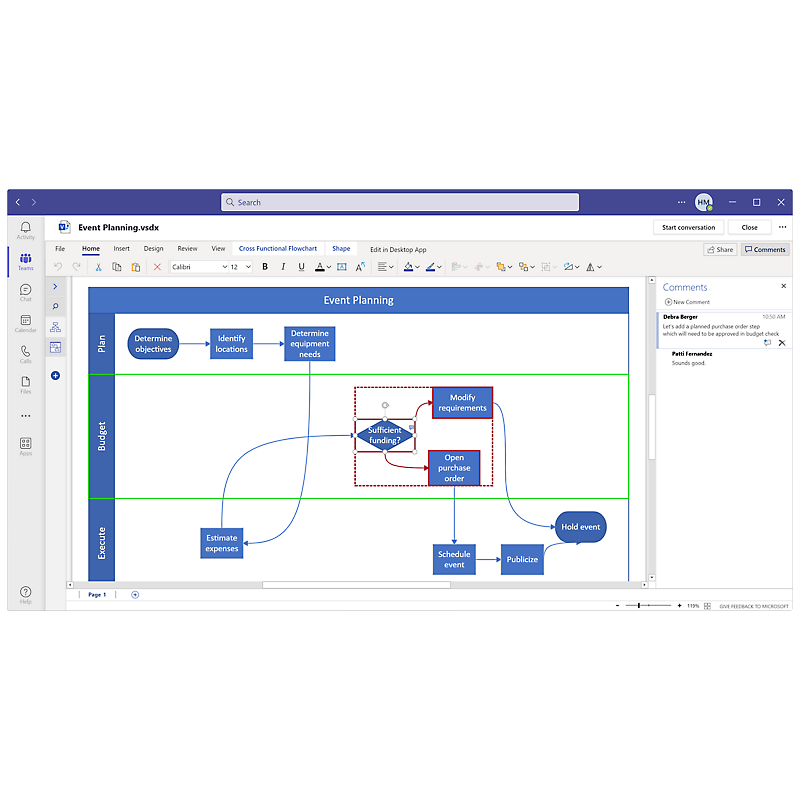Click the Undo icon
800x800 pixels.
[x=58, y=266]
